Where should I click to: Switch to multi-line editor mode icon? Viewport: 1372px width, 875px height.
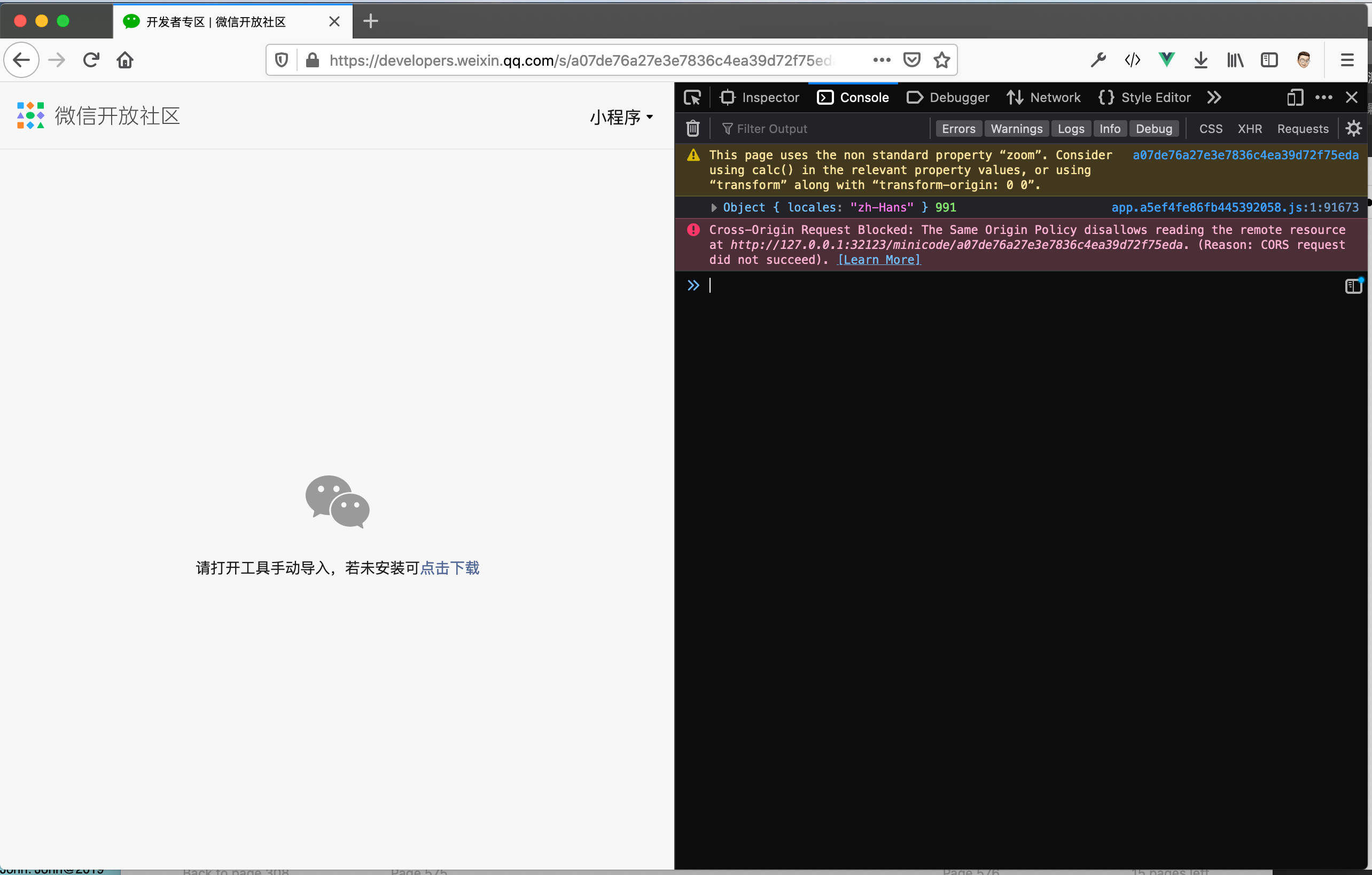tap(1353, 285)
